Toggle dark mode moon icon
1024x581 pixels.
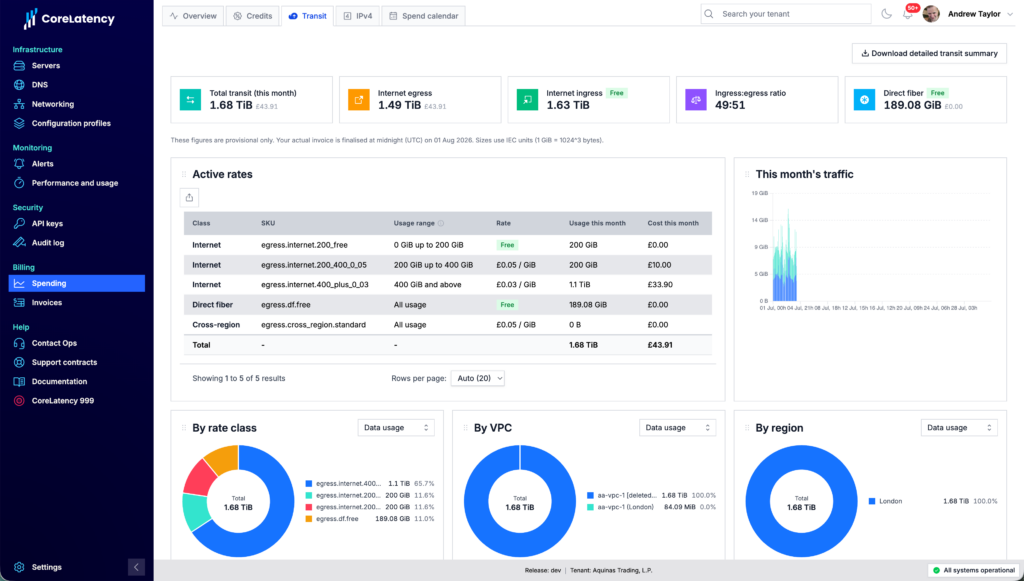[x=886, y=14]
